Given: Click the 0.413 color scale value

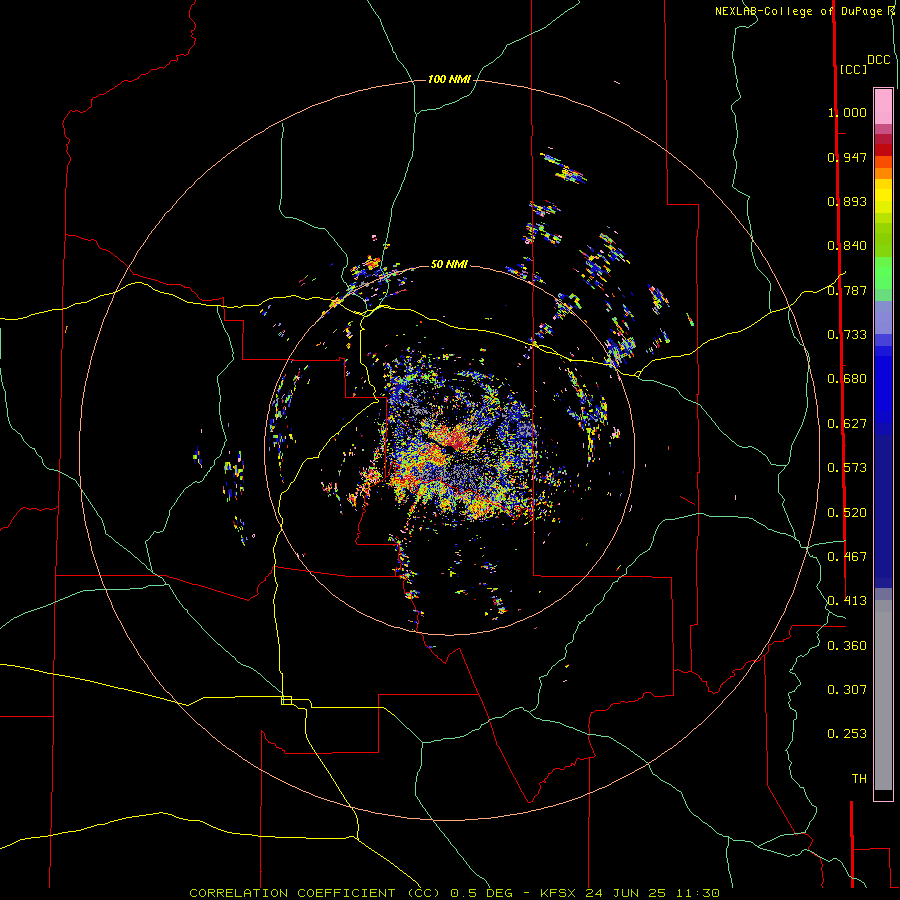Looking at the screenshot, I should [847, 601].
